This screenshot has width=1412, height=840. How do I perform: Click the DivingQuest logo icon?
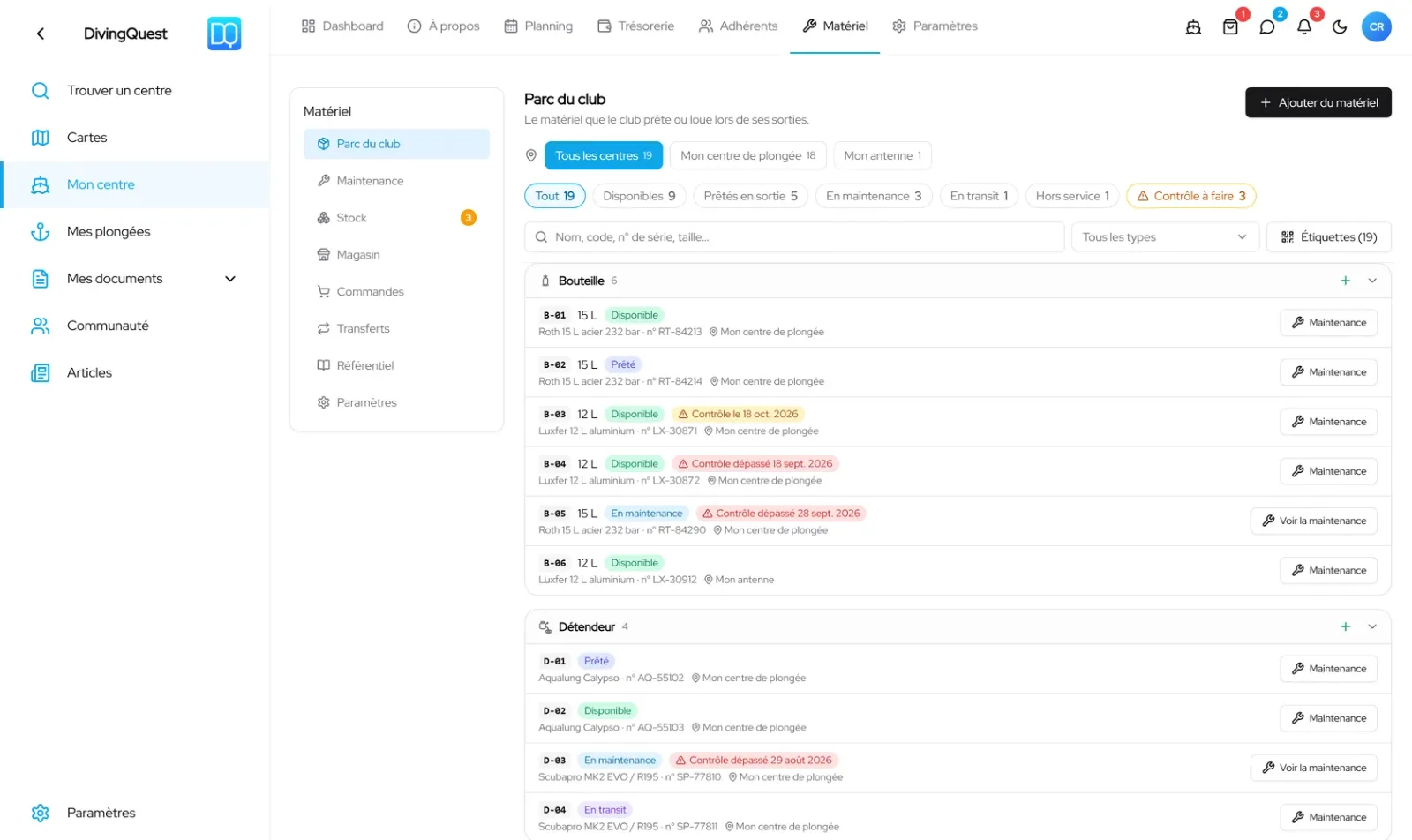[x=224, y=34]
